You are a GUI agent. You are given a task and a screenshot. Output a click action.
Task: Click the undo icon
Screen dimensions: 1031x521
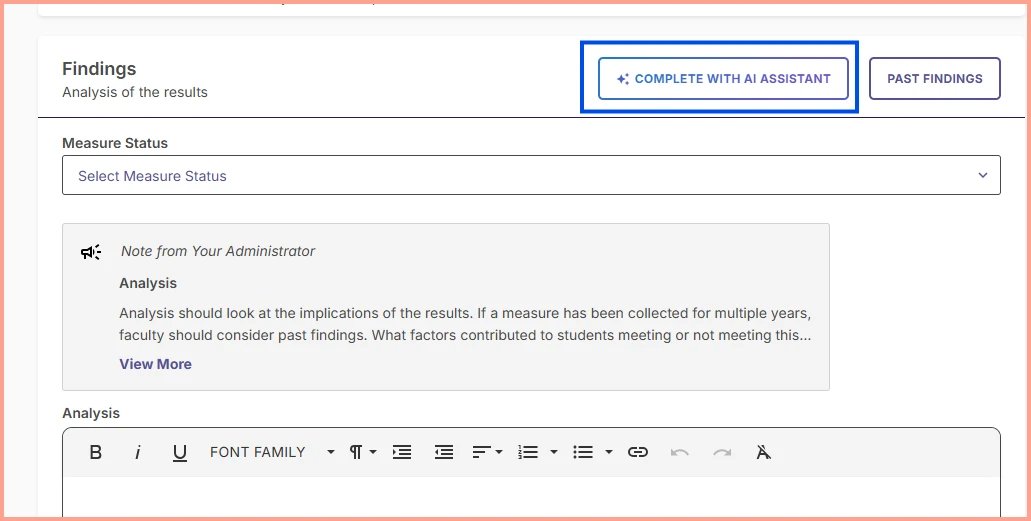[x=680, y=452]
